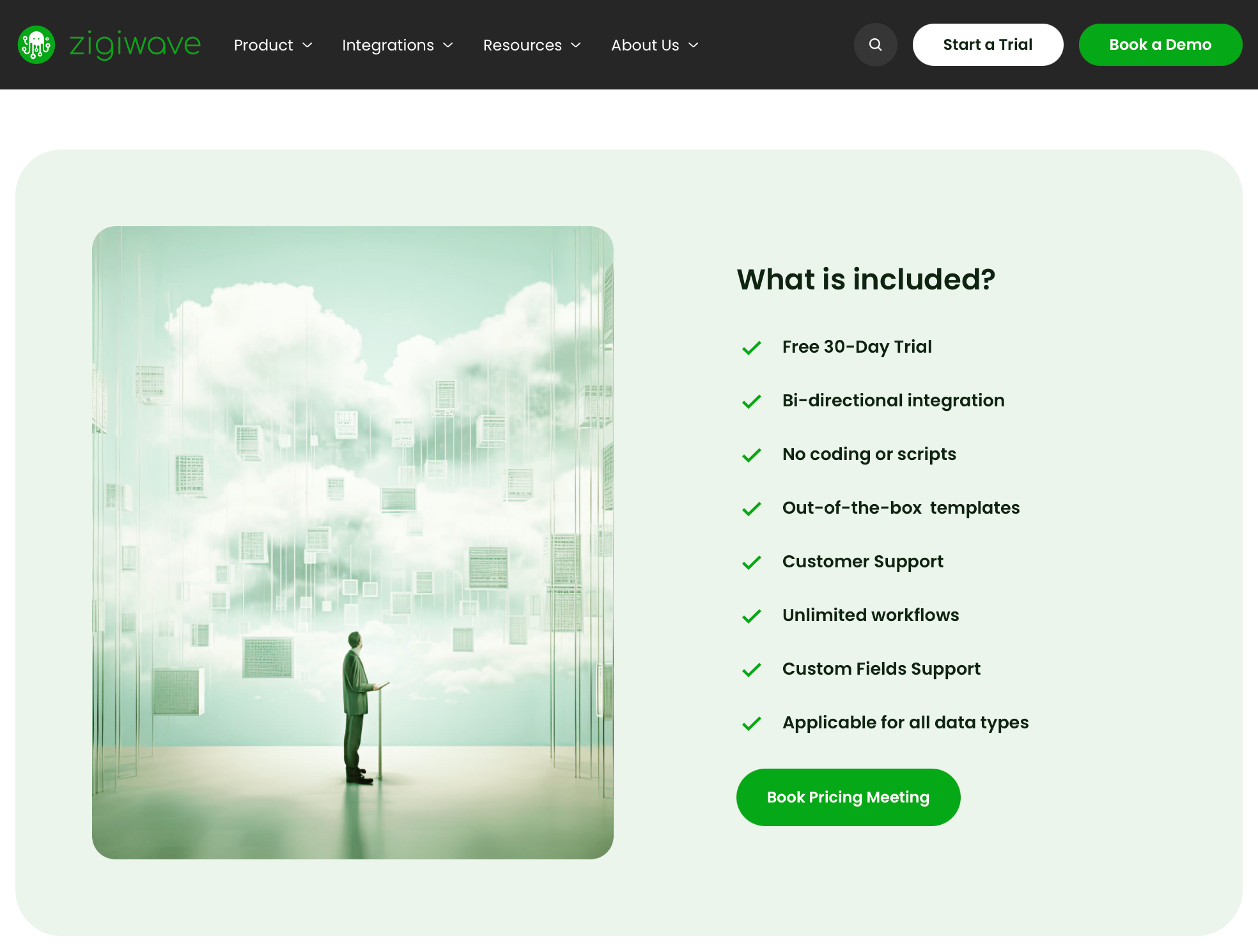
Task: Click checkmark next to Out-of-the-box templates
Action: [752, 509]
